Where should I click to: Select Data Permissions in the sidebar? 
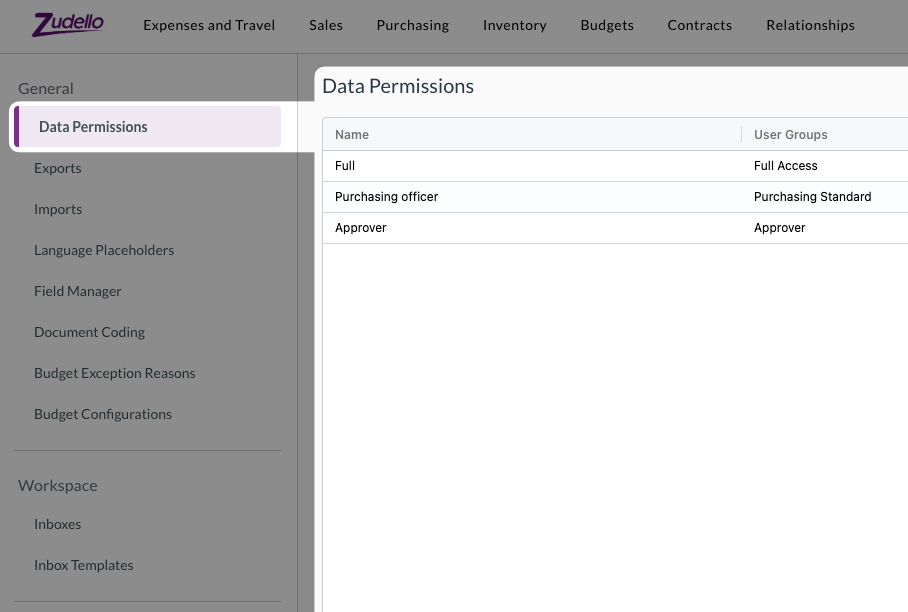point(93,127)
